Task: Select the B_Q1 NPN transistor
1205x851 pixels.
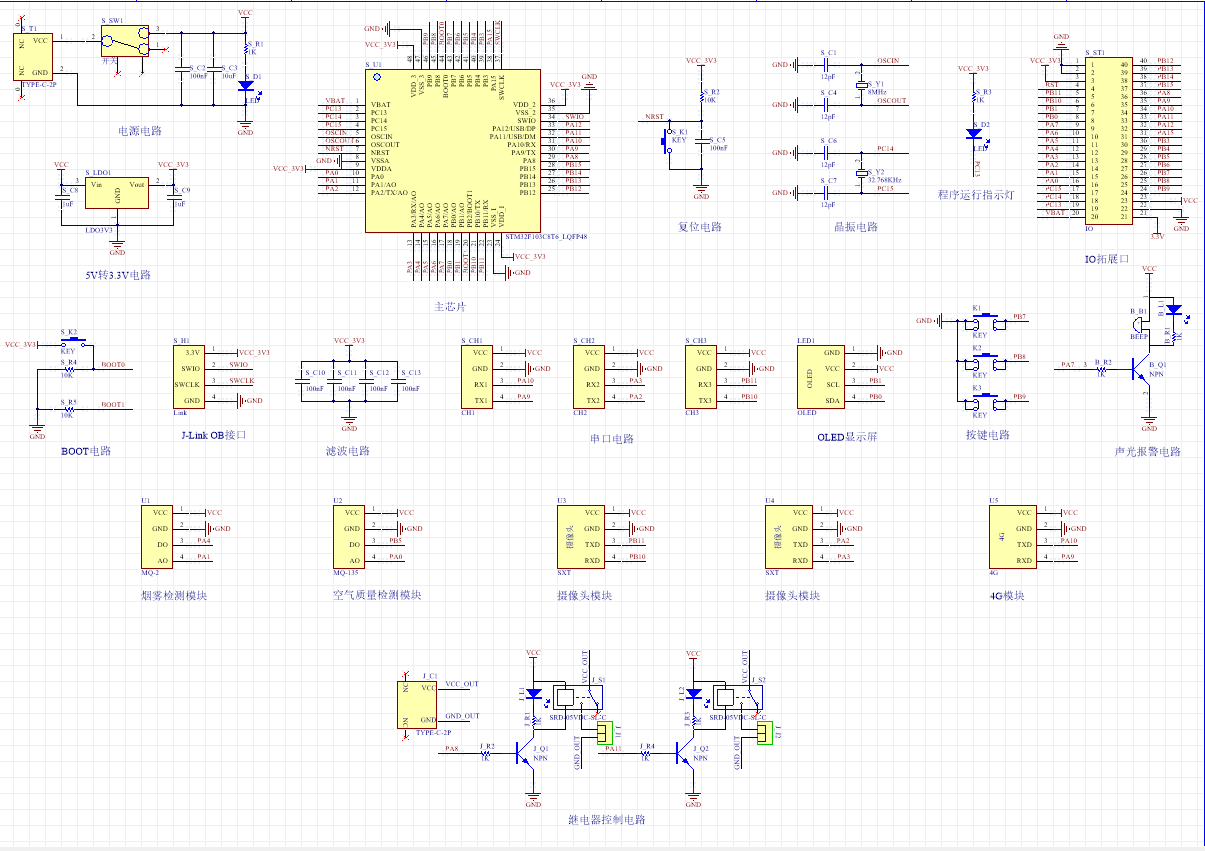Action: click(1140, 370)
